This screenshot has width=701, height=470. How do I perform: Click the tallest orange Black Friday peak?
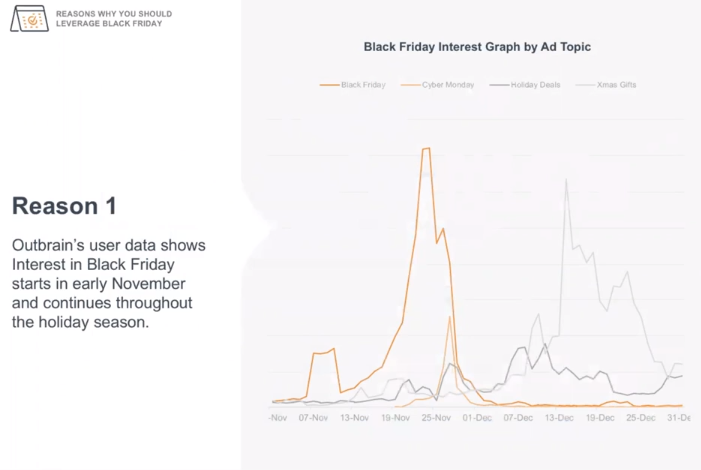click(426, 149)
